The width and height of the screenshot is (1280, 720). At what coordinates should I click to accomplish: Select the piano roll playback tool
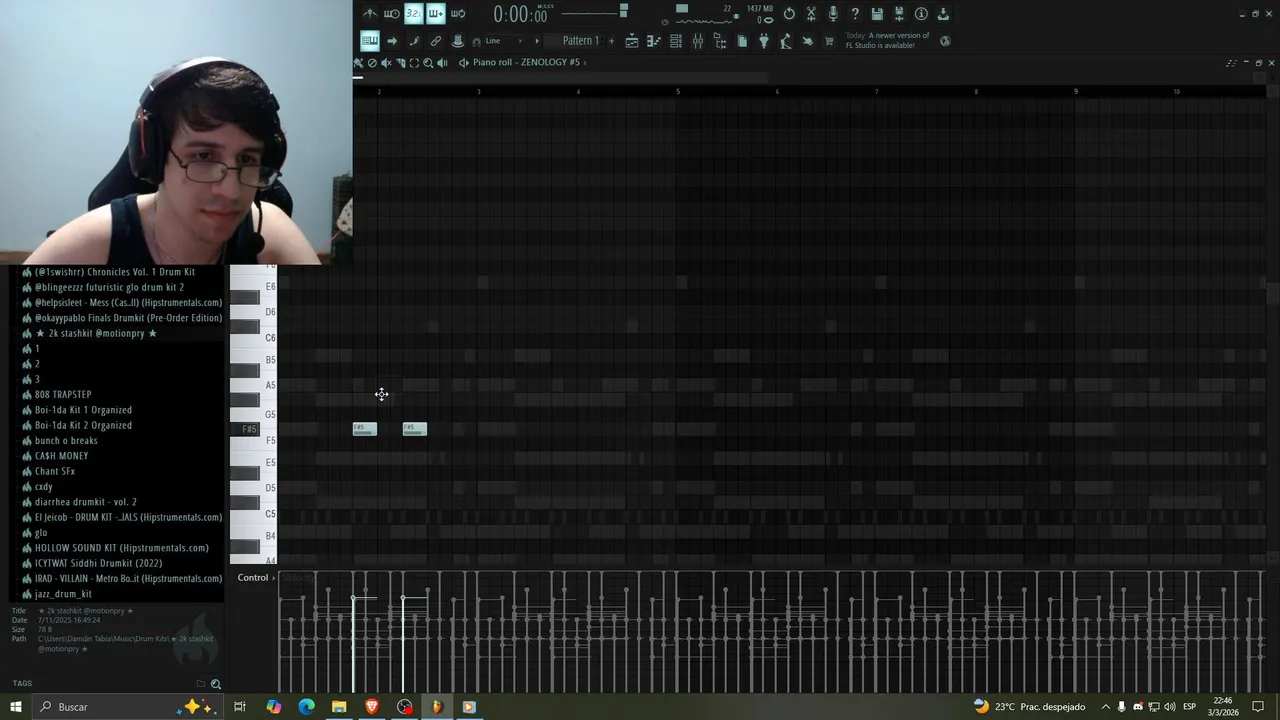[x=442, y=62]
